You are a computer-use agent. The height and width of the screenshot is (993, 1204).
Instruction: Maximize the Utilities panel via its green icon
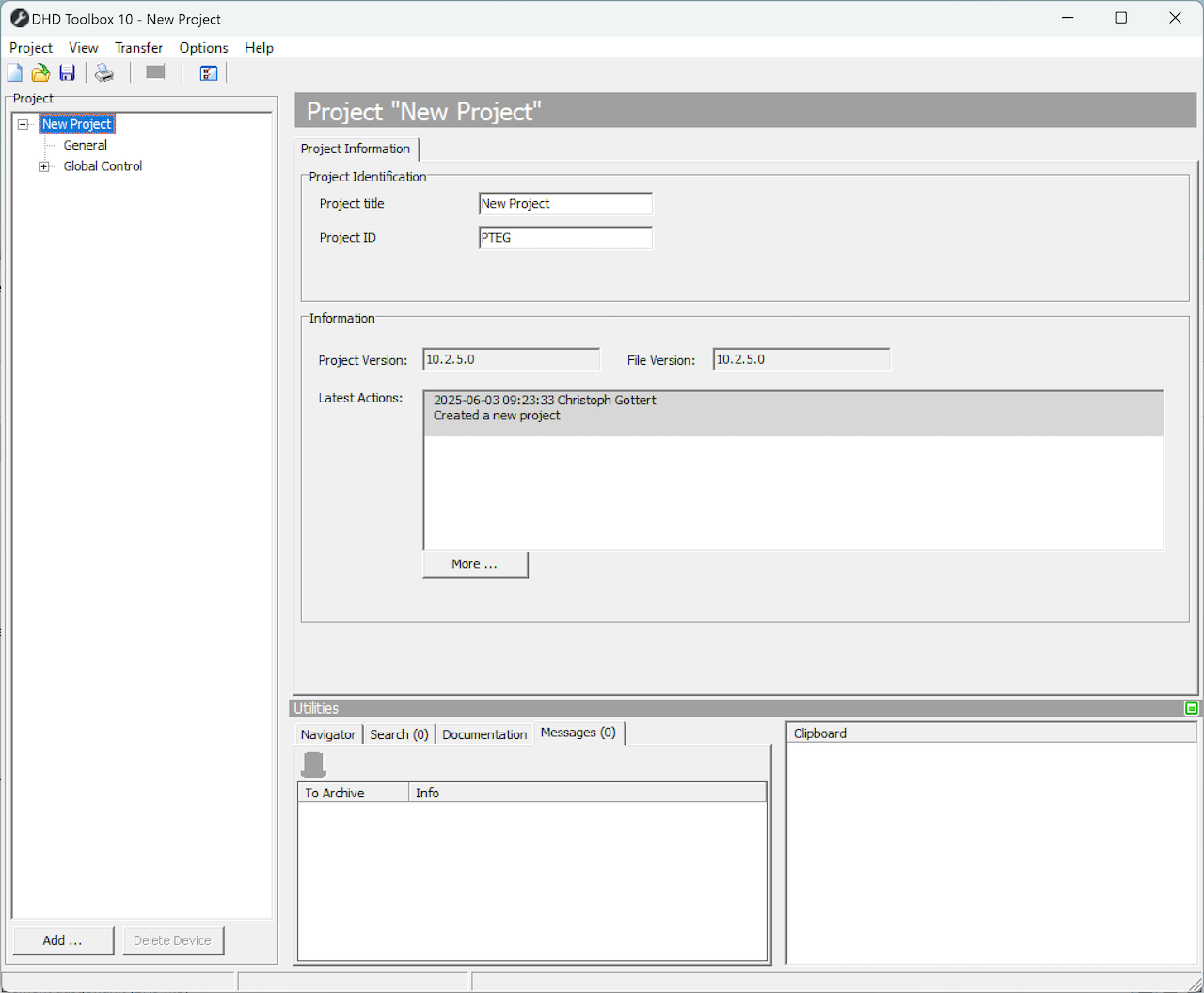[1191, 707]
